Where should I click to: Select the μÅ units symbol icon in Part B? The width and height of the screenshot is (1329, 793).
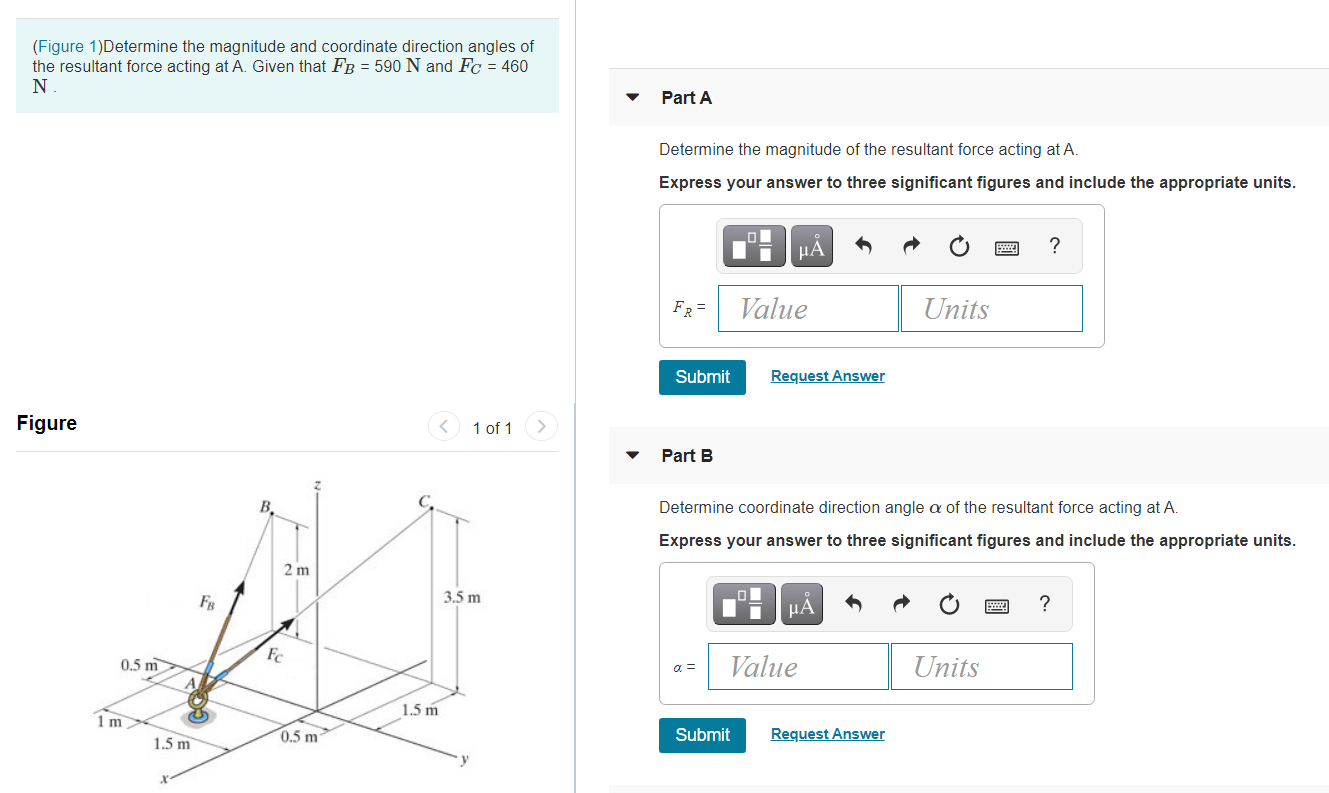801,603
